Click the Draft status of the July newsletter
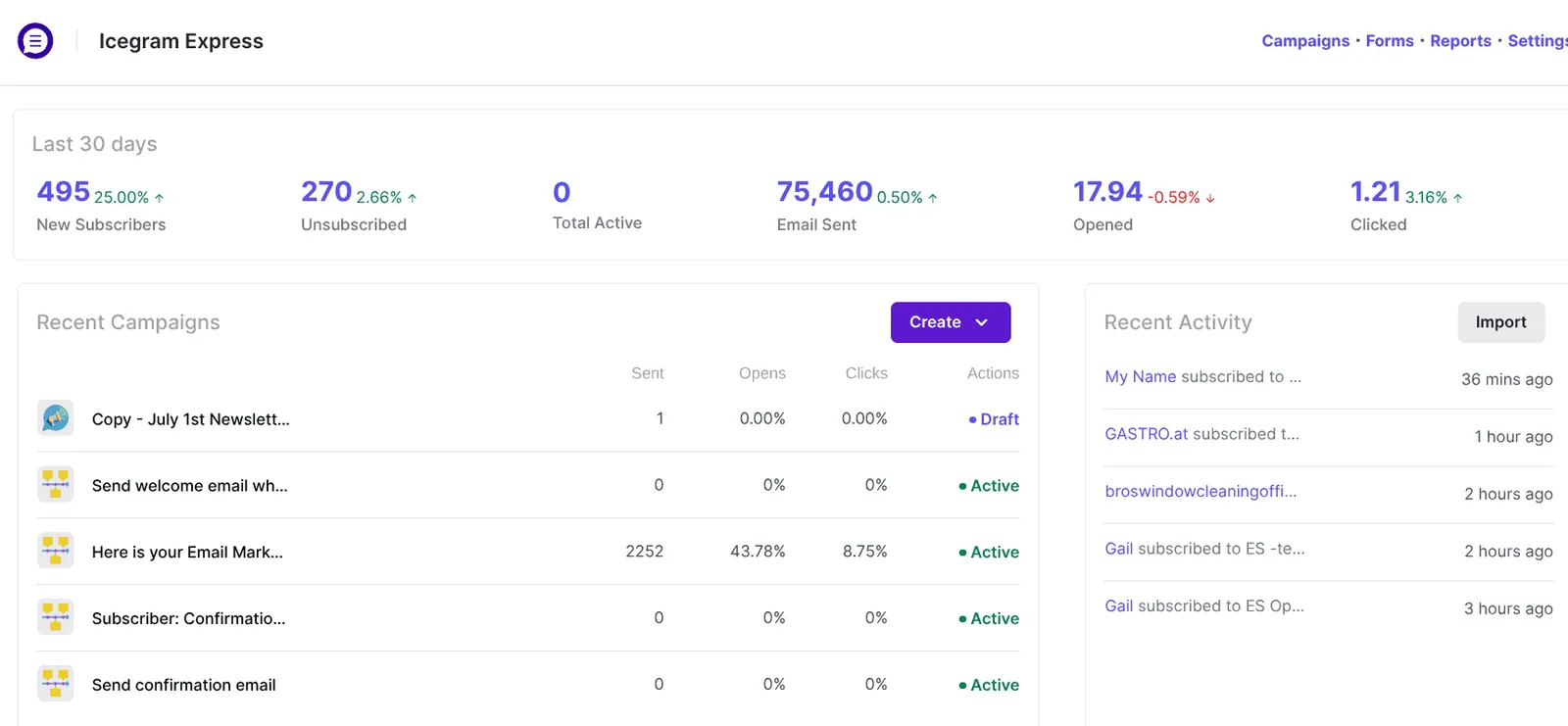This screenshot has width=1568, height=726. (x=994, y=419)
